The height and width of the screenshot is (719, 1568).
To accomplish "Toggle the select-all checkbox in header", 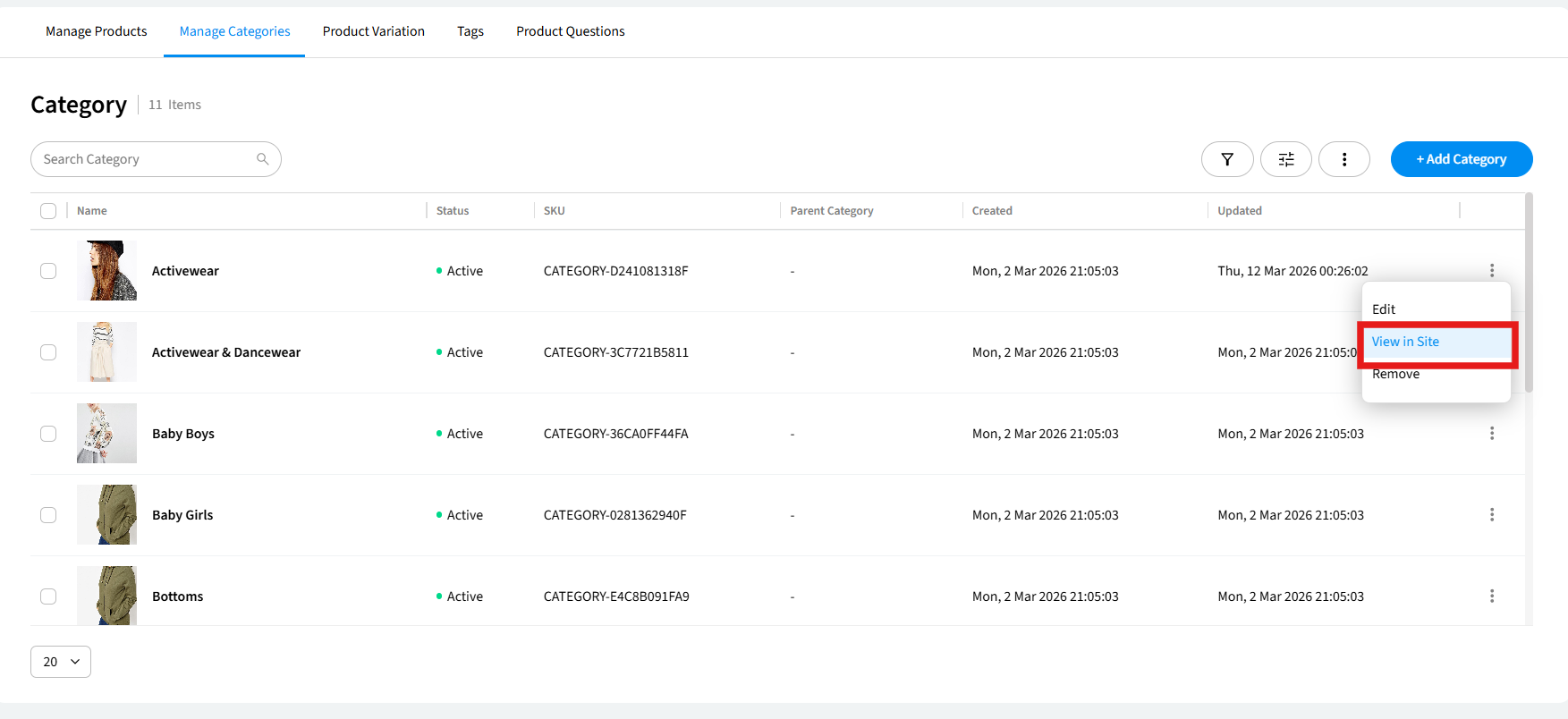I will coord(48,211).
